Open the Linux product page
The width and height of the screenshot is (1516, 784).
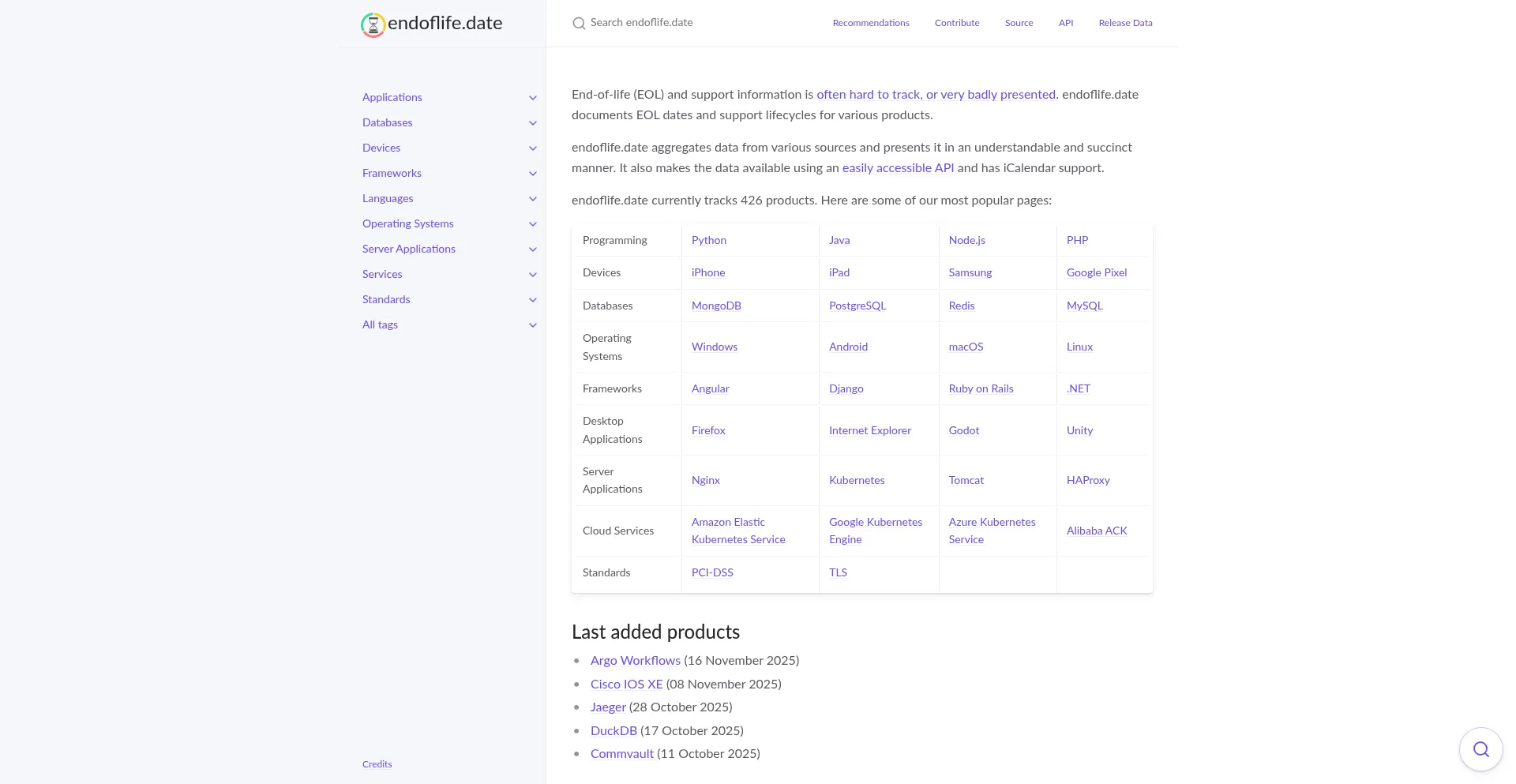point(1079,347)
